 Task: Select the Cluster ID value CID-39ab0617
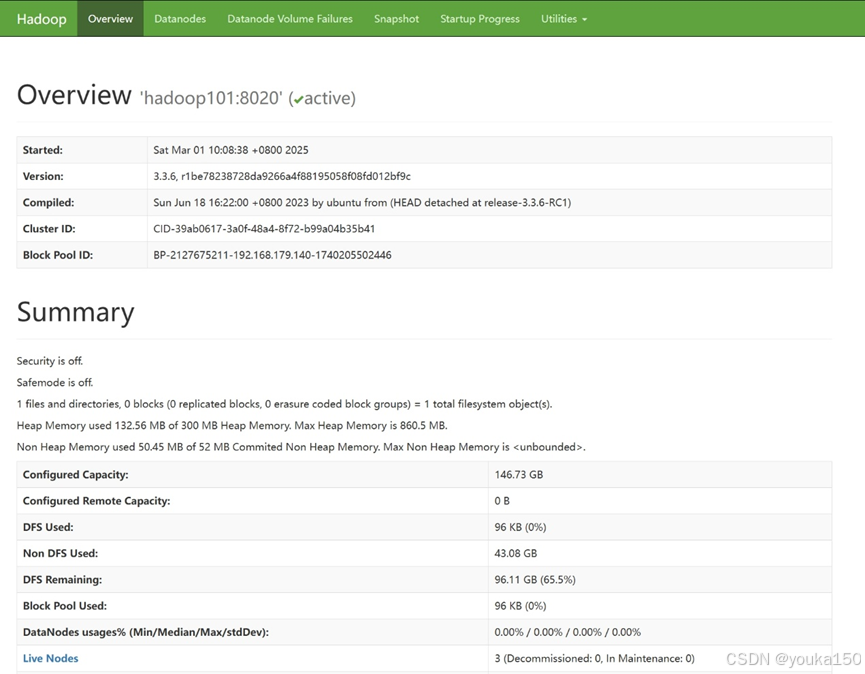tap(264, 229)
